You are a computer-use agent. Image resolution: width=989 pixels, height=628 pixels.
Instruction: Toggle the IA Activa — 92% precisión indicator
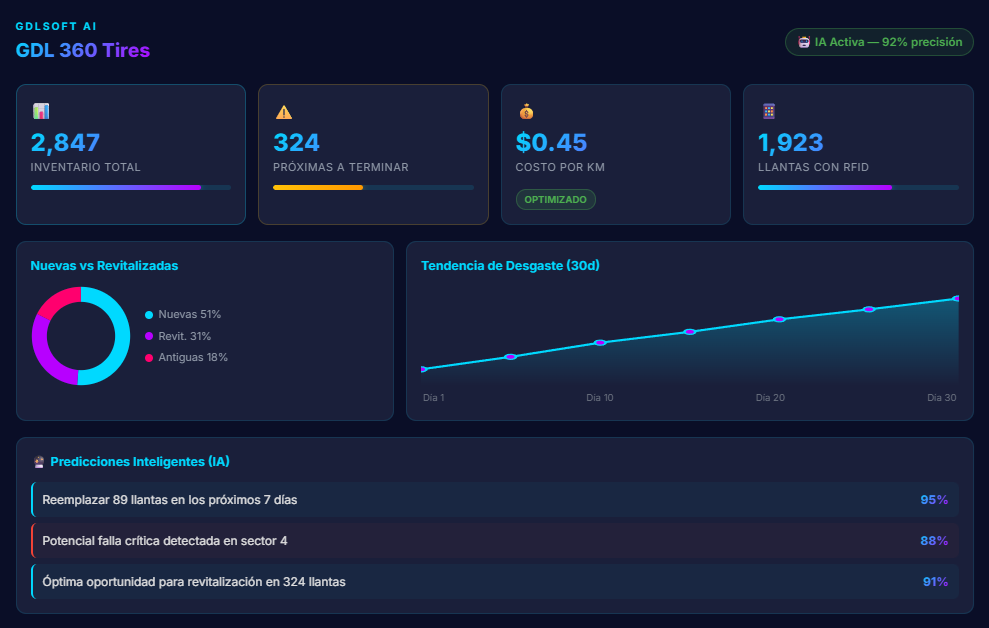879,42
